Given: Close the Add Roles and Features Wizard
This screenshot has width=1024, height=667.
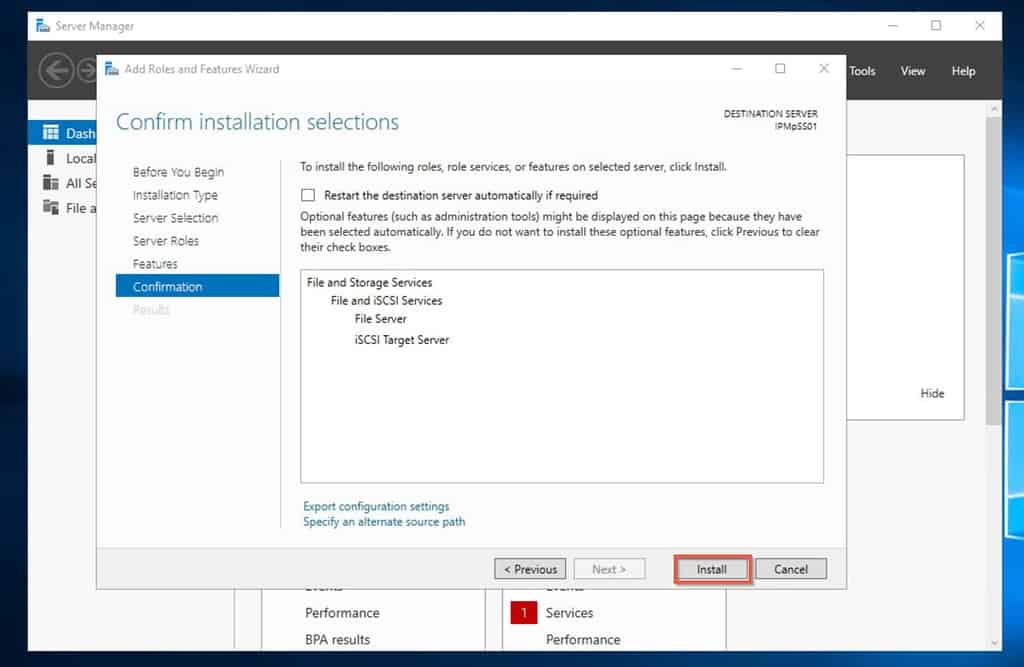Looking at the screenshot, I should (x=824, y=69).
